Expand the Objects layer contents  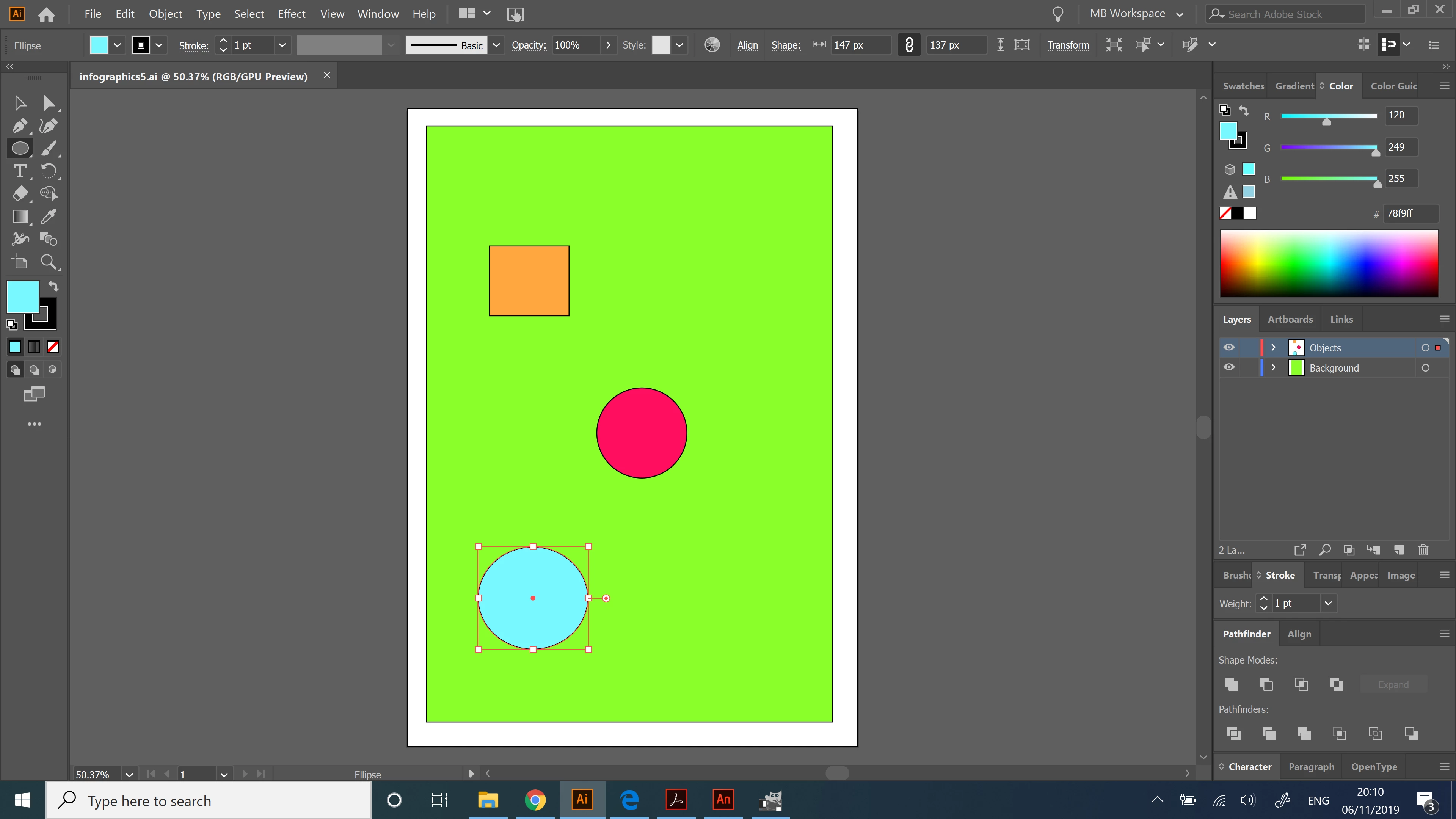[1273, 348]
